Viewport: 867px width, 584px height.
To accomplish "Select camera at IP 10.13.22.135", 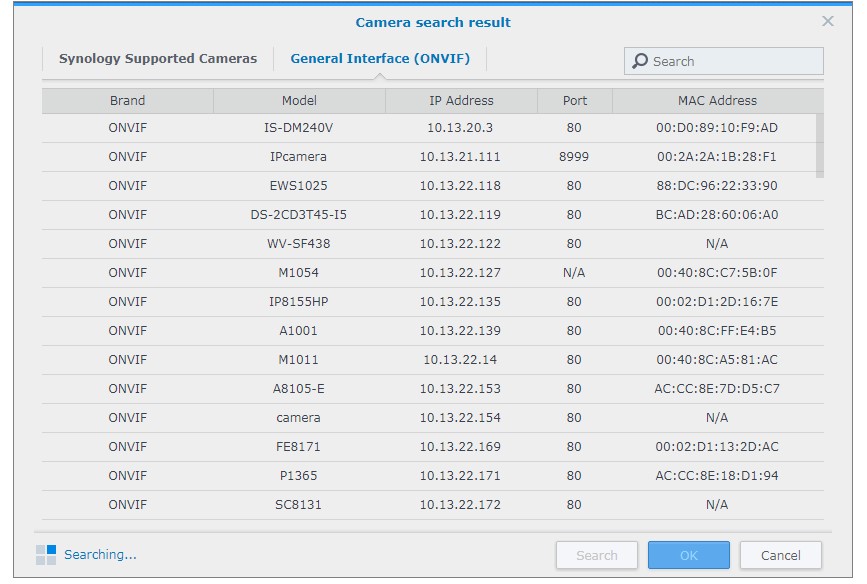I will click(460, 302).
